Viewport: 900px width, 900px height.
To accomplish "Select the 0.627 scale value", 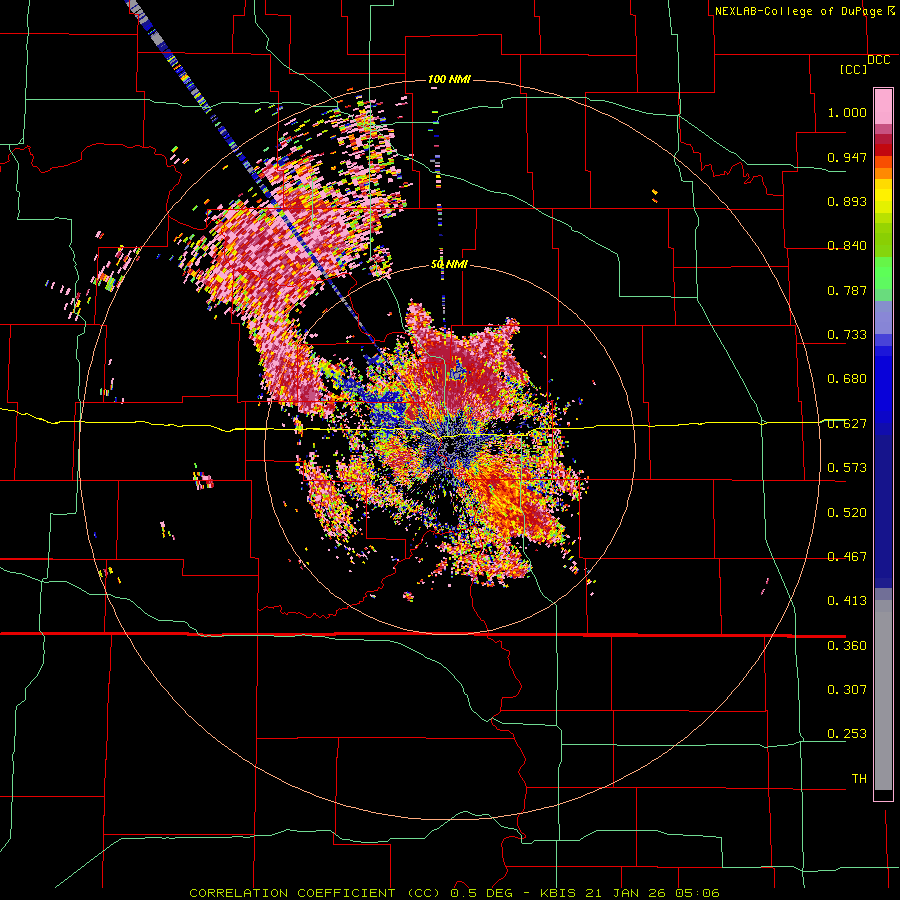I will pos(847,424).
